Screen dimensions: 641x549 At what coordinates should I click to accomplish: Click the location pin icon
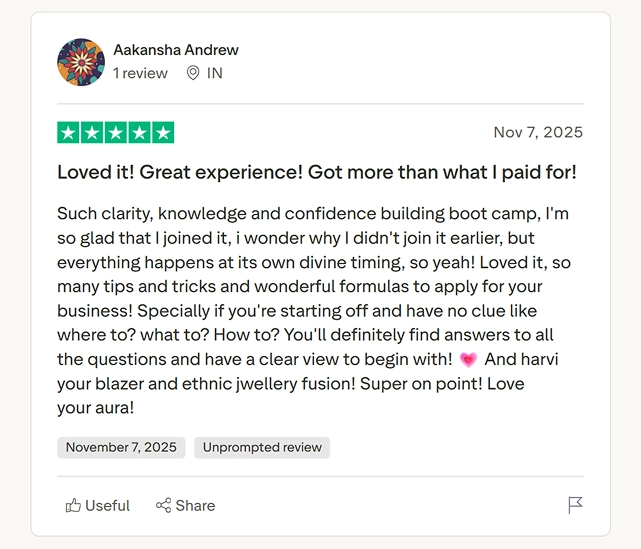[x=193, y=73]
